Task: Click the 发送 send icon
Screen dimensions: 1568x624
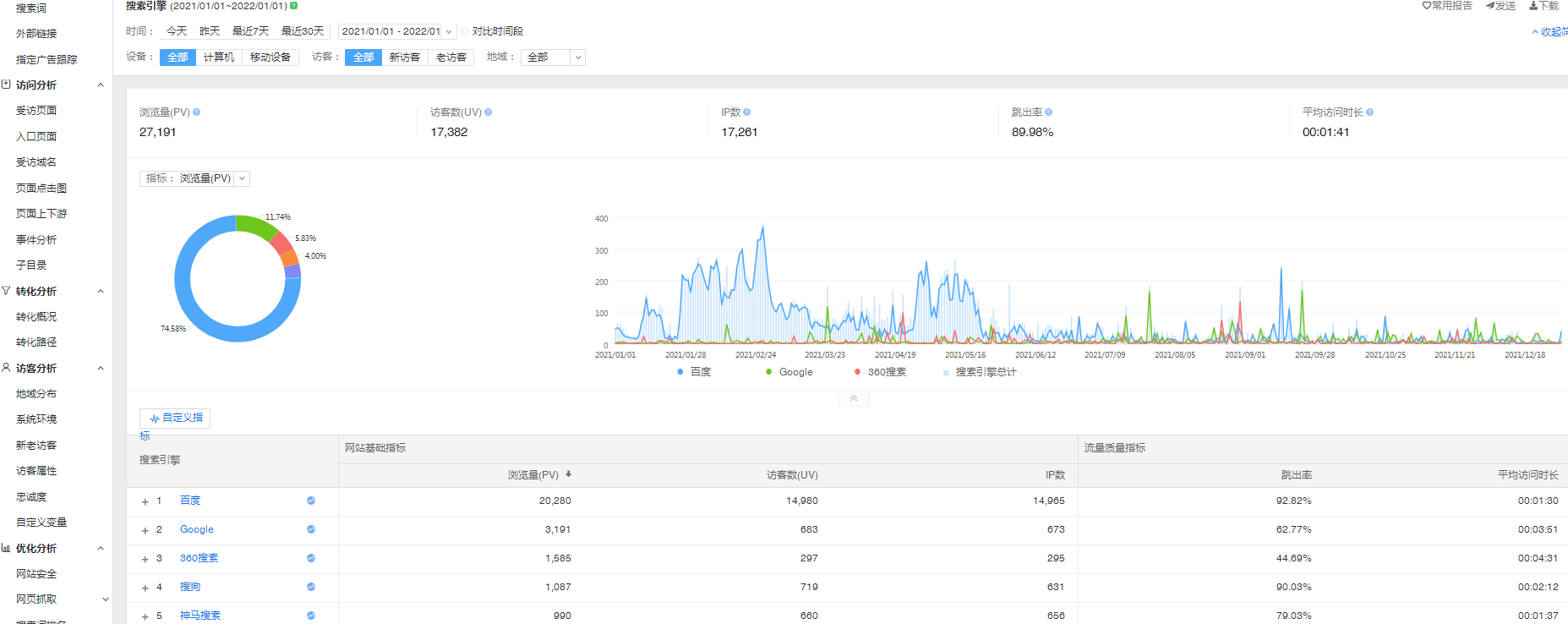Action: (x=1490, y=6)
